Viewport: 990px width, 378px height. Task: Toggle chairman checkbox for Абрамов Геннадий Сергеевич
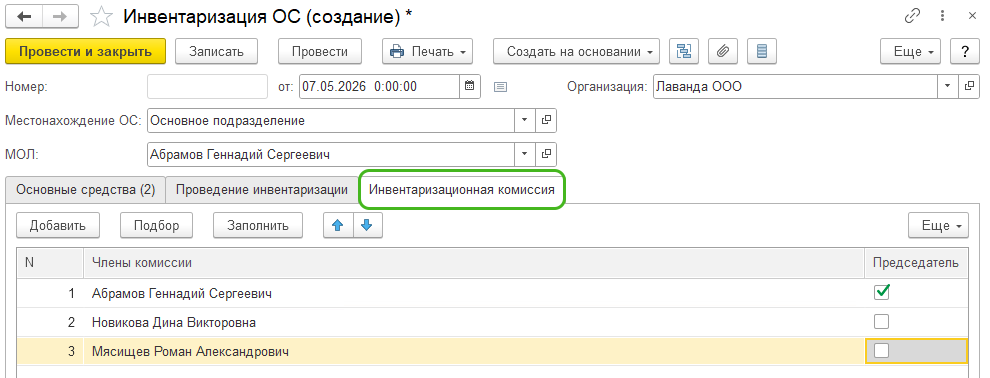[x=881, y=292]
